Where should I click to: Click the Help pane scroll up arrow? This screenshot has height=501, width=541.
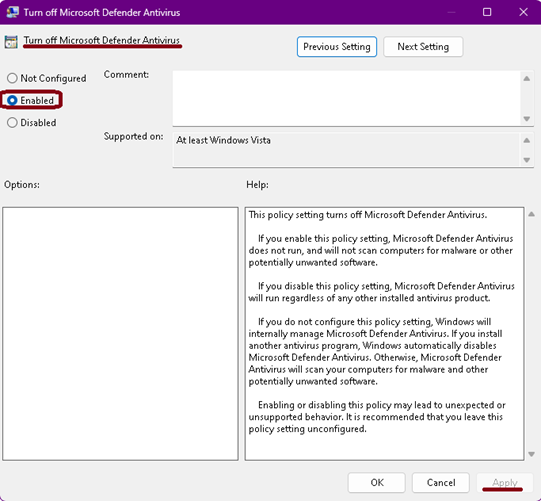[x=532, y=214]
